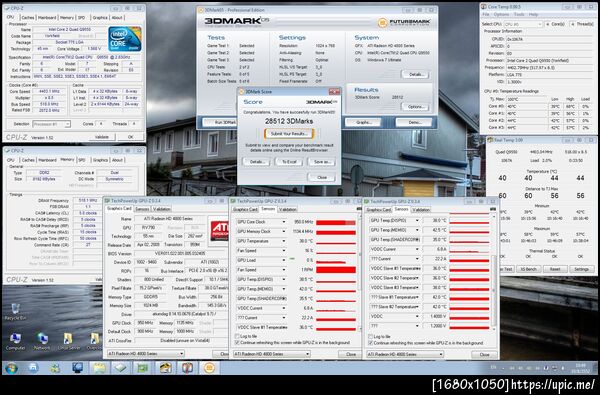The height and width of the screenshot is (395, 600).
Task: Toggle Continue refreshing checkbox in middle GPU-Z window
Action: (x=237, y=343)
